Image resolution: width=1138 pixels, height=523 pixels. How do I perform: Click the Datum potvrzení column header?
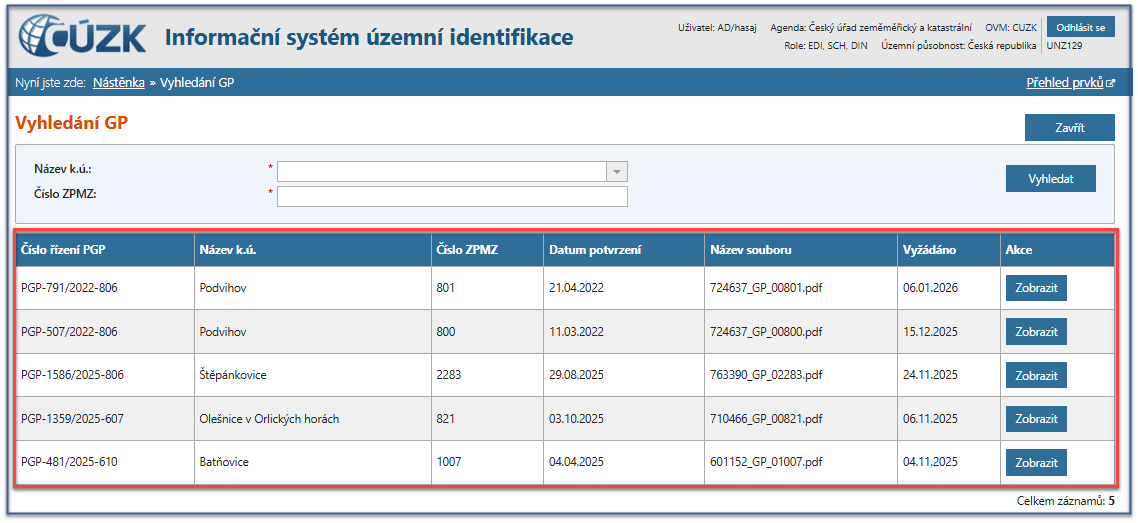tap(595, 250)
